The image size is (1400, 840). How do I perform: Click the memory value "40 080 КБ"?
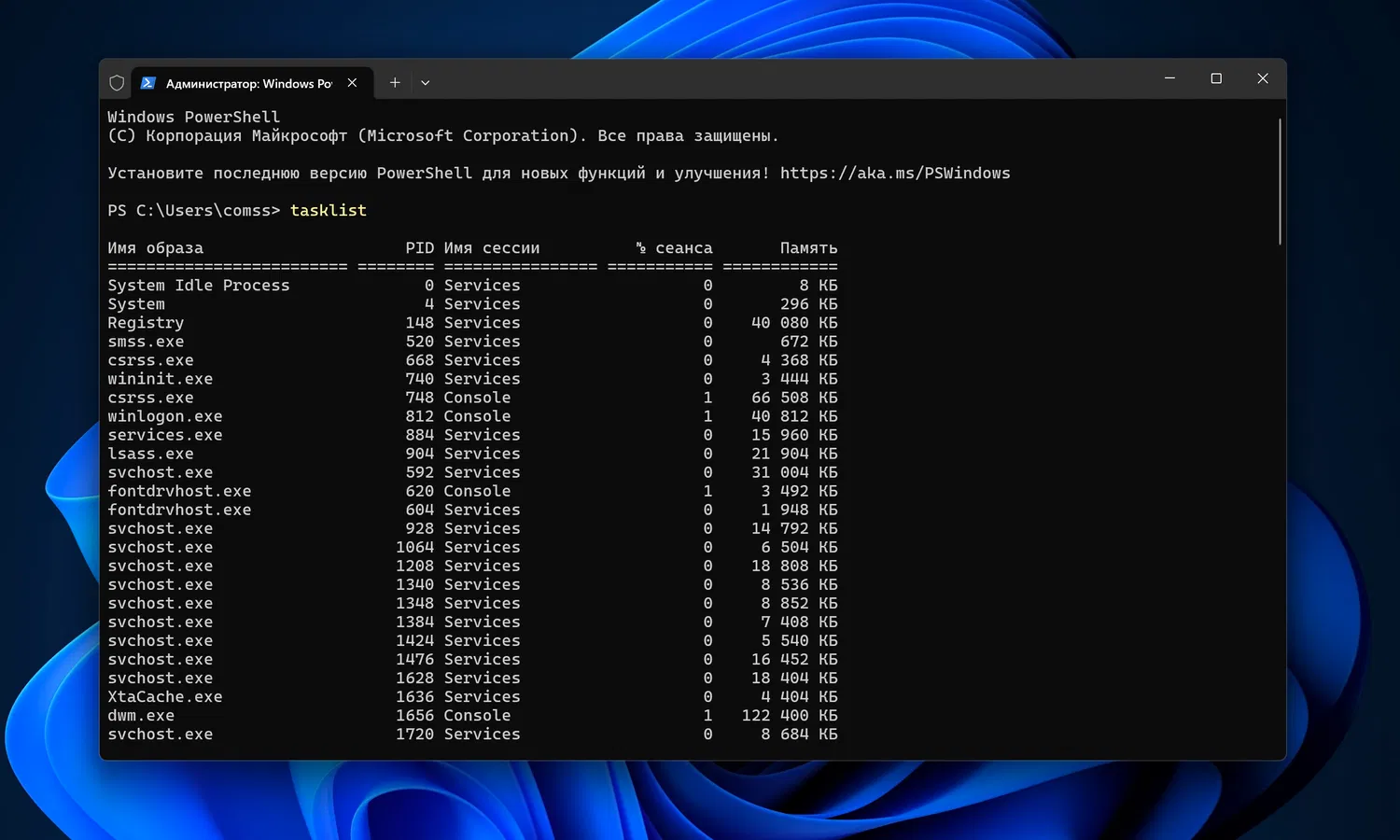(x=794, y=323)
